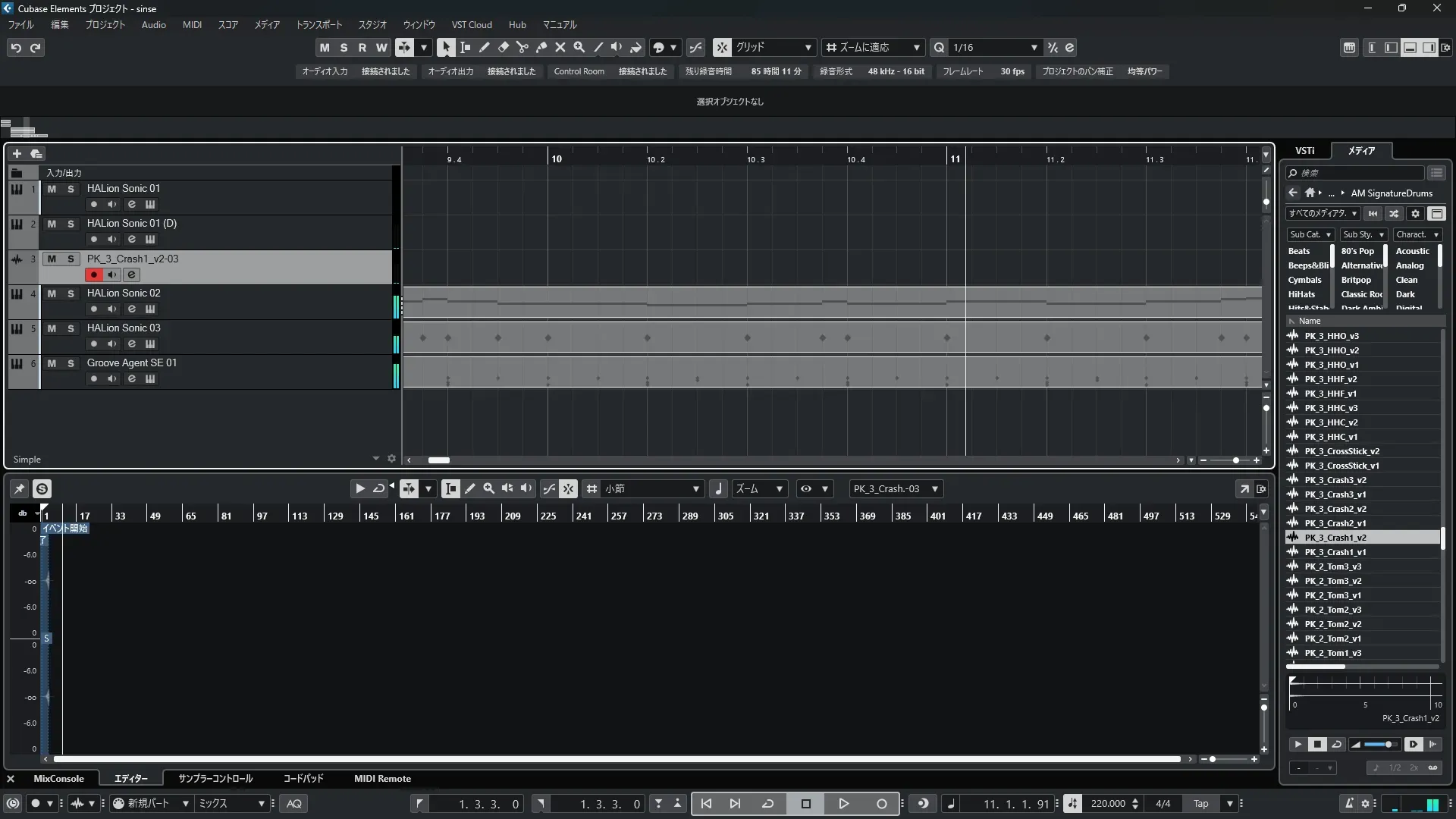Mute the Groove Agent SE 01 track

point(52,363)
